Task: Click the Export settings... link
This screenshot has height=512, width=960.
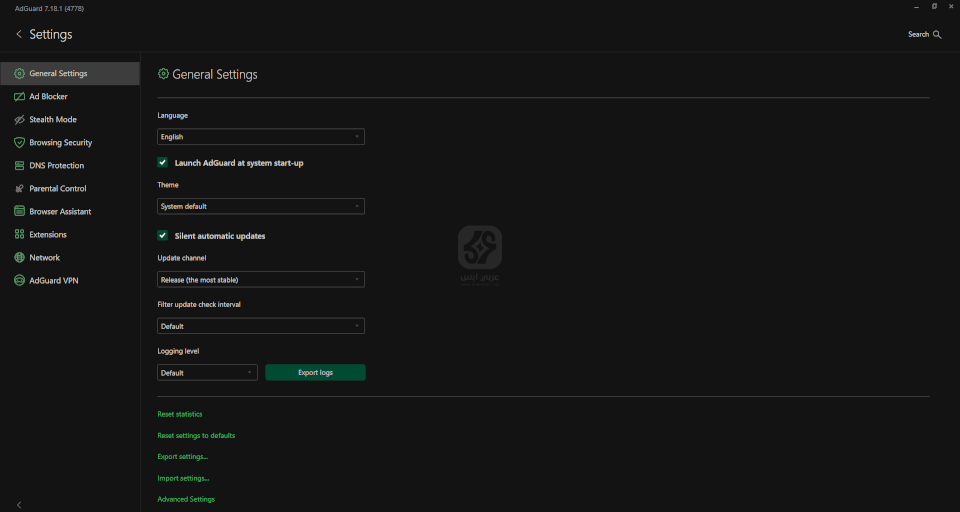Action: pyautogui.click(x=182, y=457)
